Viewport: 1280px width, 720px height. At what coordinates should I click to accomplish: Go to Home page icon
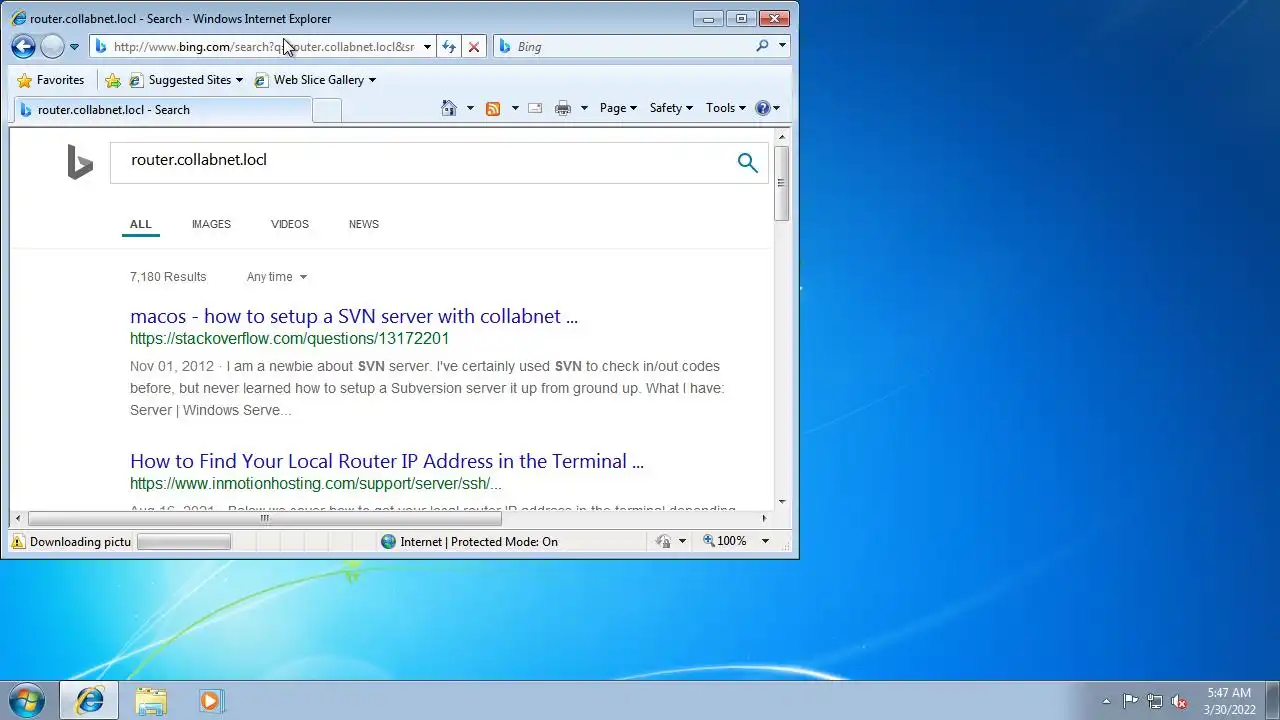coord(449,108)
